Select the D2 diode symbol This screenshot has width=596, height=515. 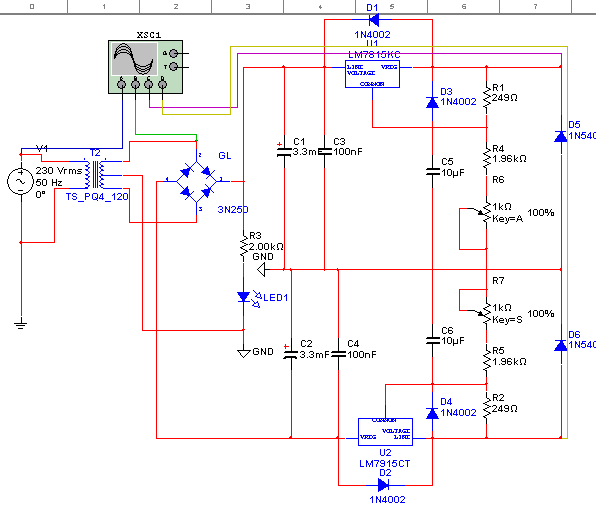click(384, 485)
